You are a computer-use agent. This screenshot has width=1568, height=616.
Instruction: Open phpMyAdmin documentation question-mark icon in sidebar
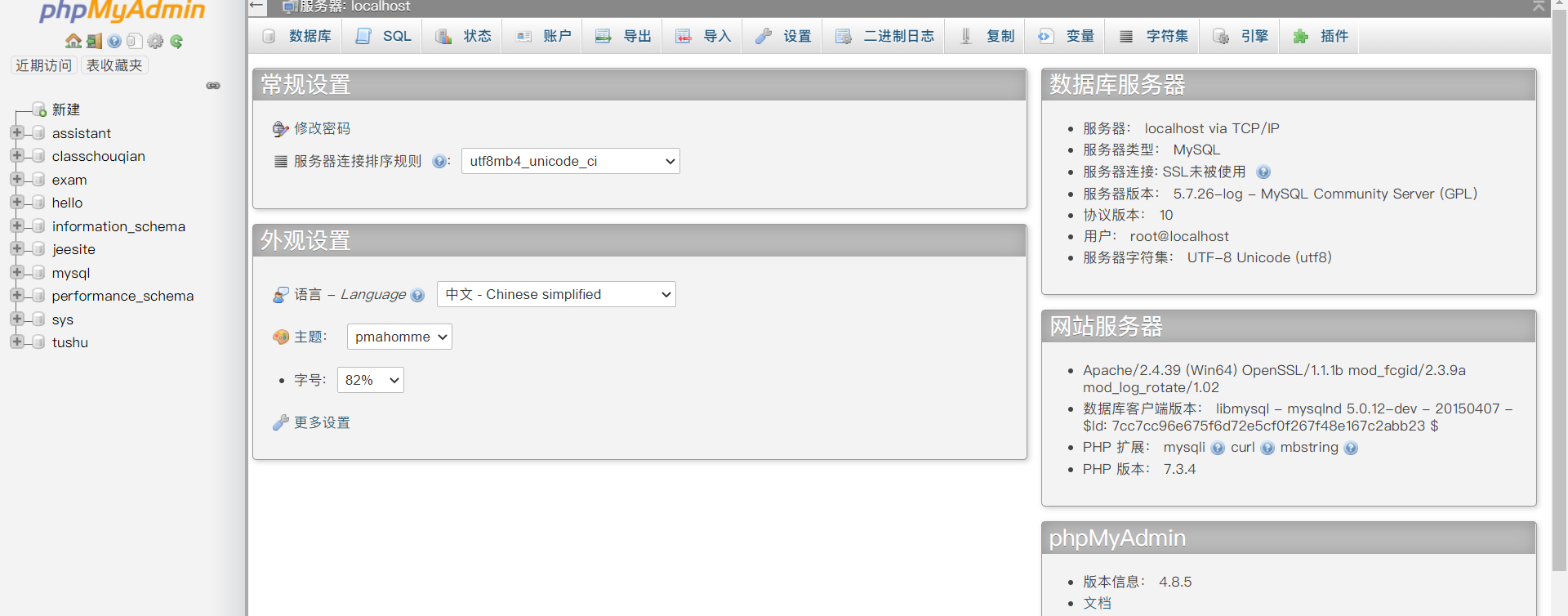click(114, 41)
